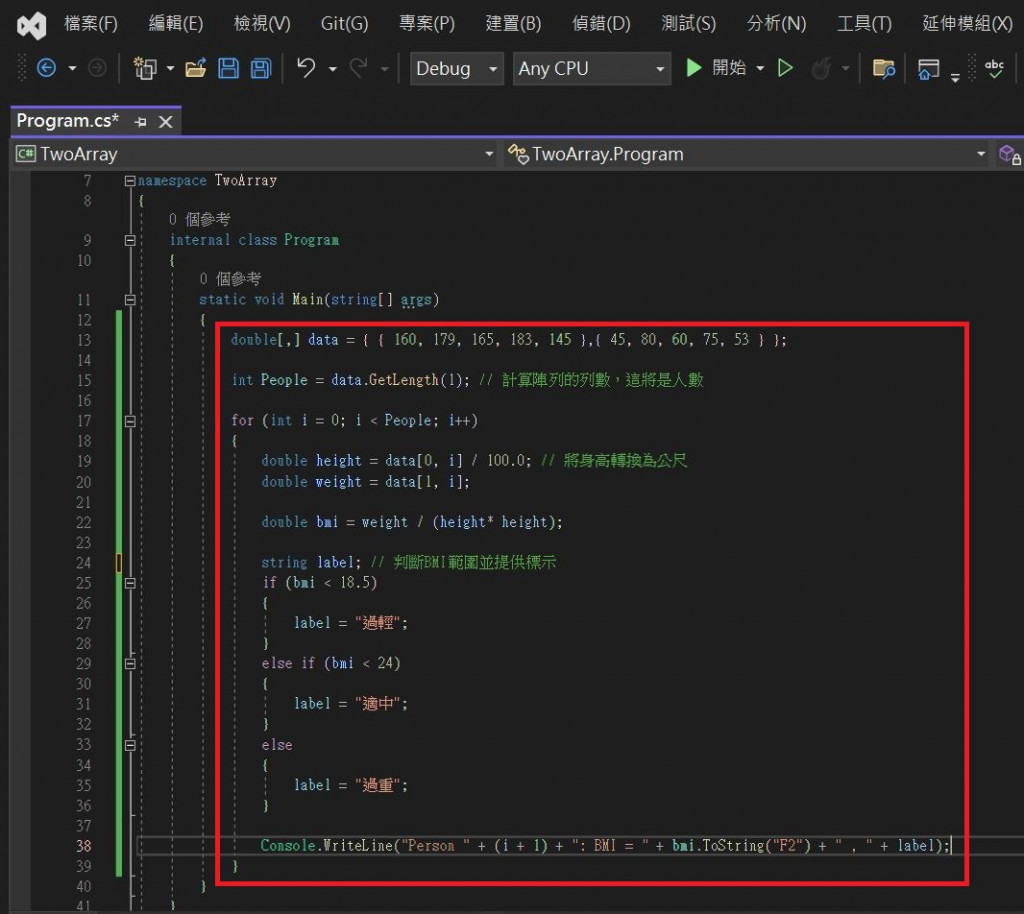Close the Program.cs tab
This screenshot has height=914, width=1024.
click(x=166, y=122)
